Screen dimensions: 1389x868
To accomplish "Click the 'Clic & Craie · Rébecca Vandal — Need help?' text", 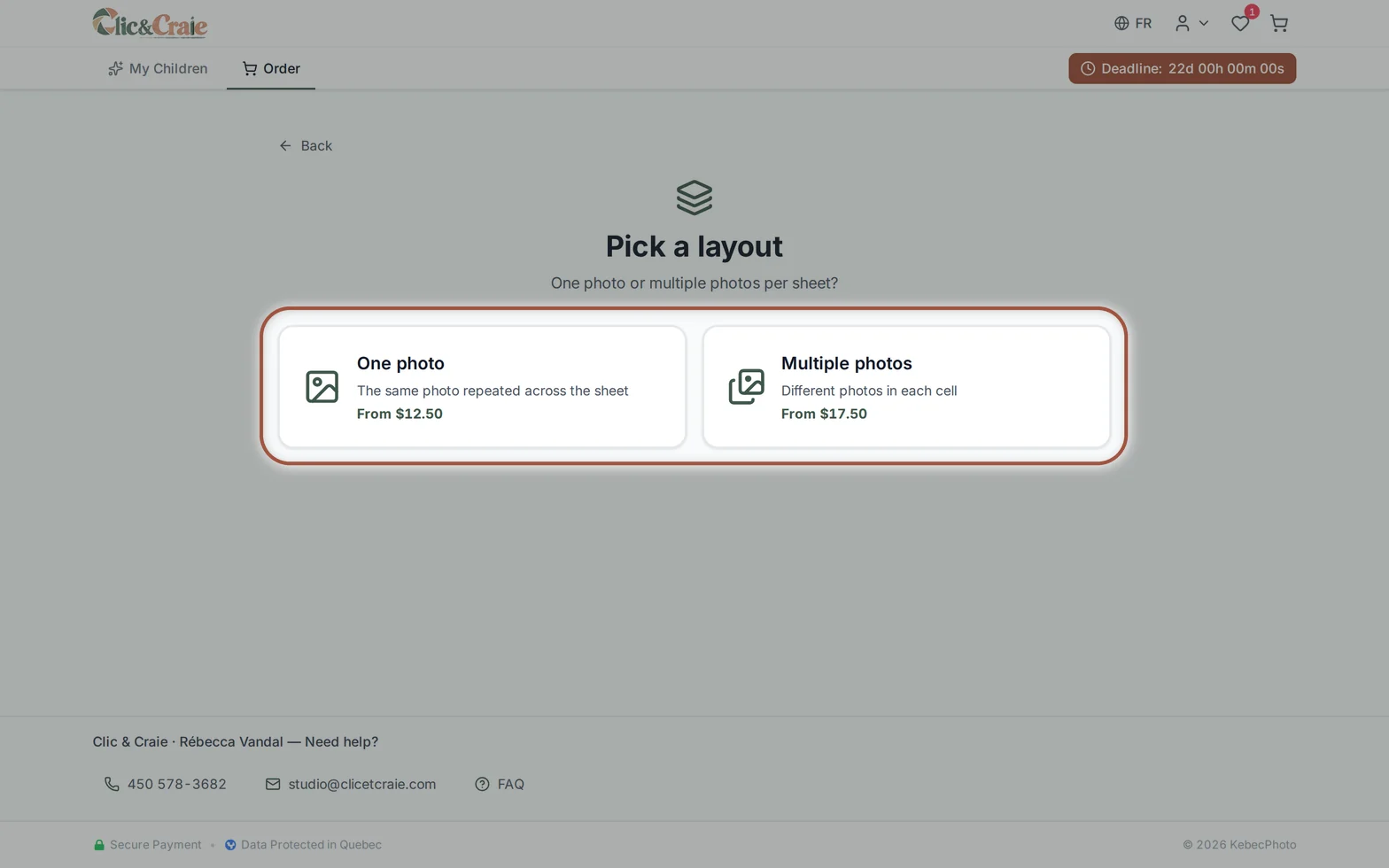I will tap(236, 742).
